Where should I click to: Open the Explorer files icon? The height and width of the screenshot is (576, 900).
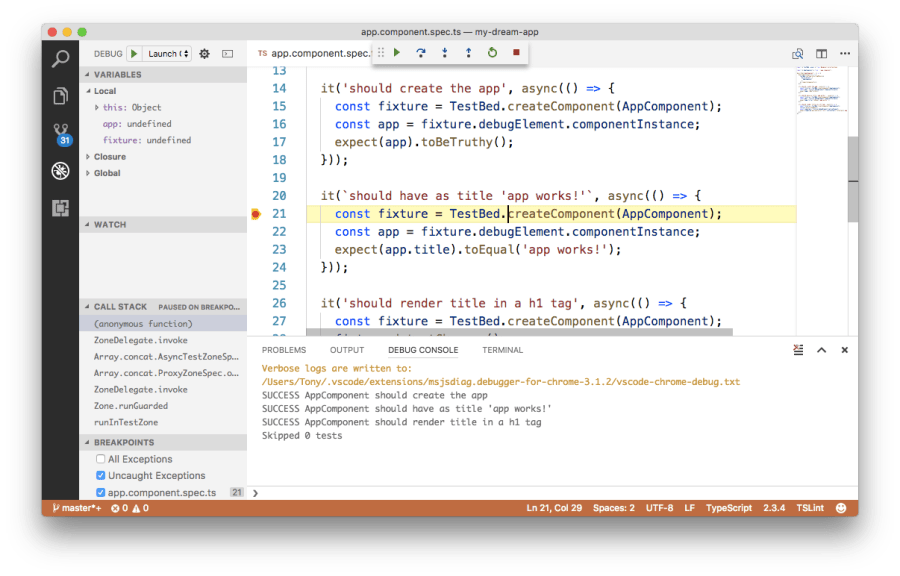60,96
